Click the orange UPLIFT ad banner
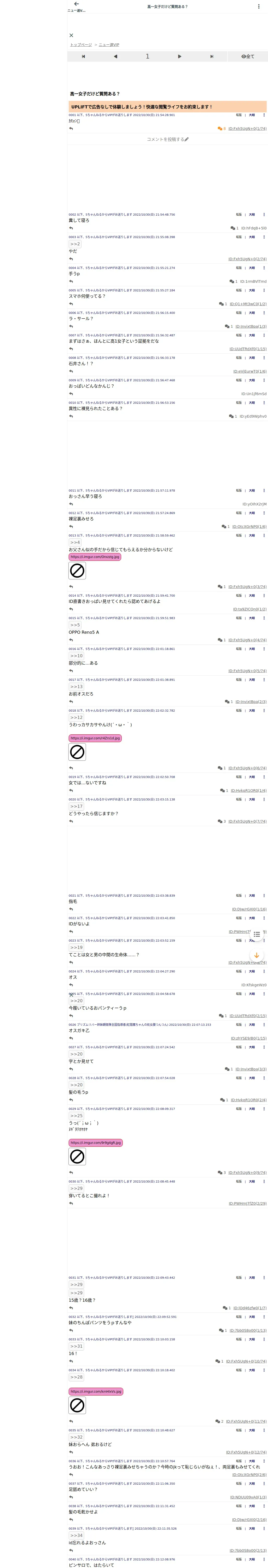 [167, 107]
